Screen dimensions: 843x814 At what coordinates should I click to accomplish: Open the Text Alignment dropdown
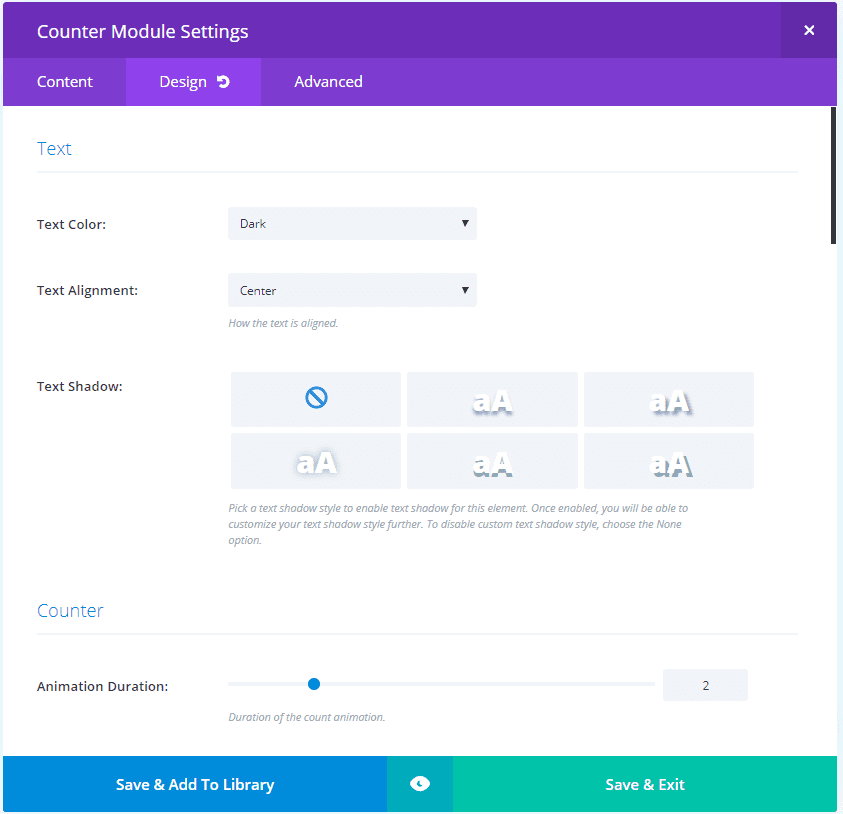[352, 290]
